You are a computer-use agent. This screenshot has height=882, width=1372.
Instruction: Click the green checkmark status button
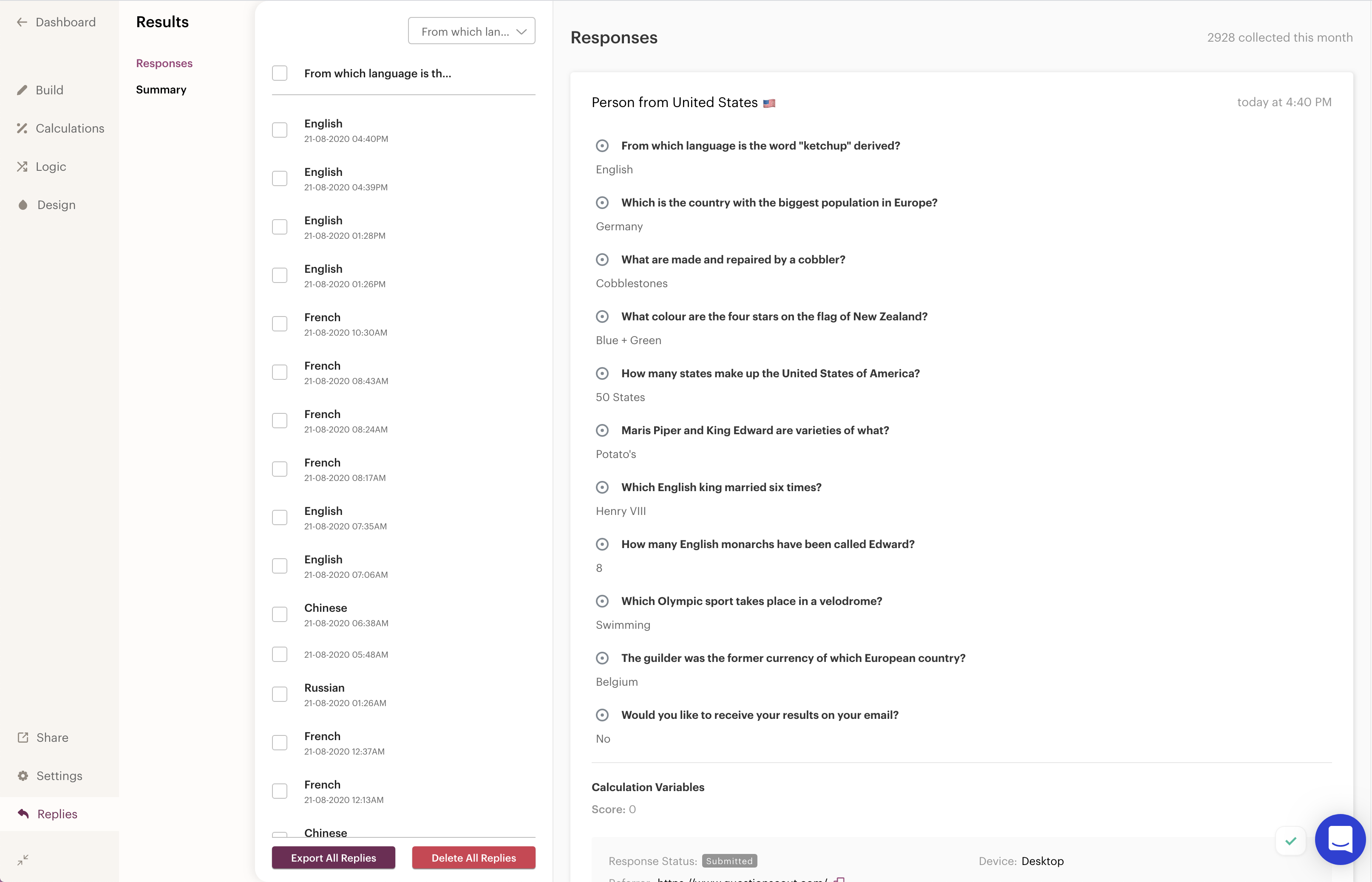pos(1290,841)
